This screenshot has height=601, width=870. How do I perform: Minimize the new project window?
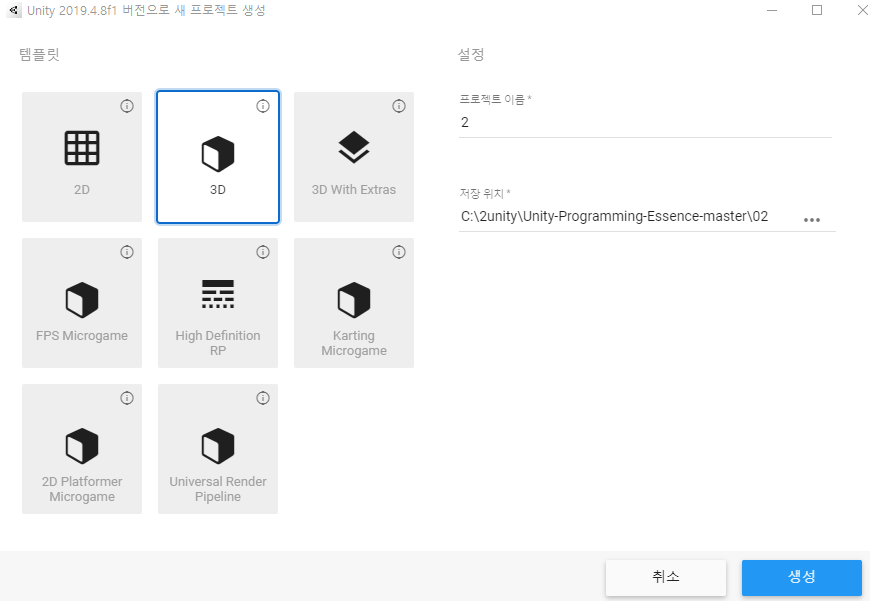(772, 10)
